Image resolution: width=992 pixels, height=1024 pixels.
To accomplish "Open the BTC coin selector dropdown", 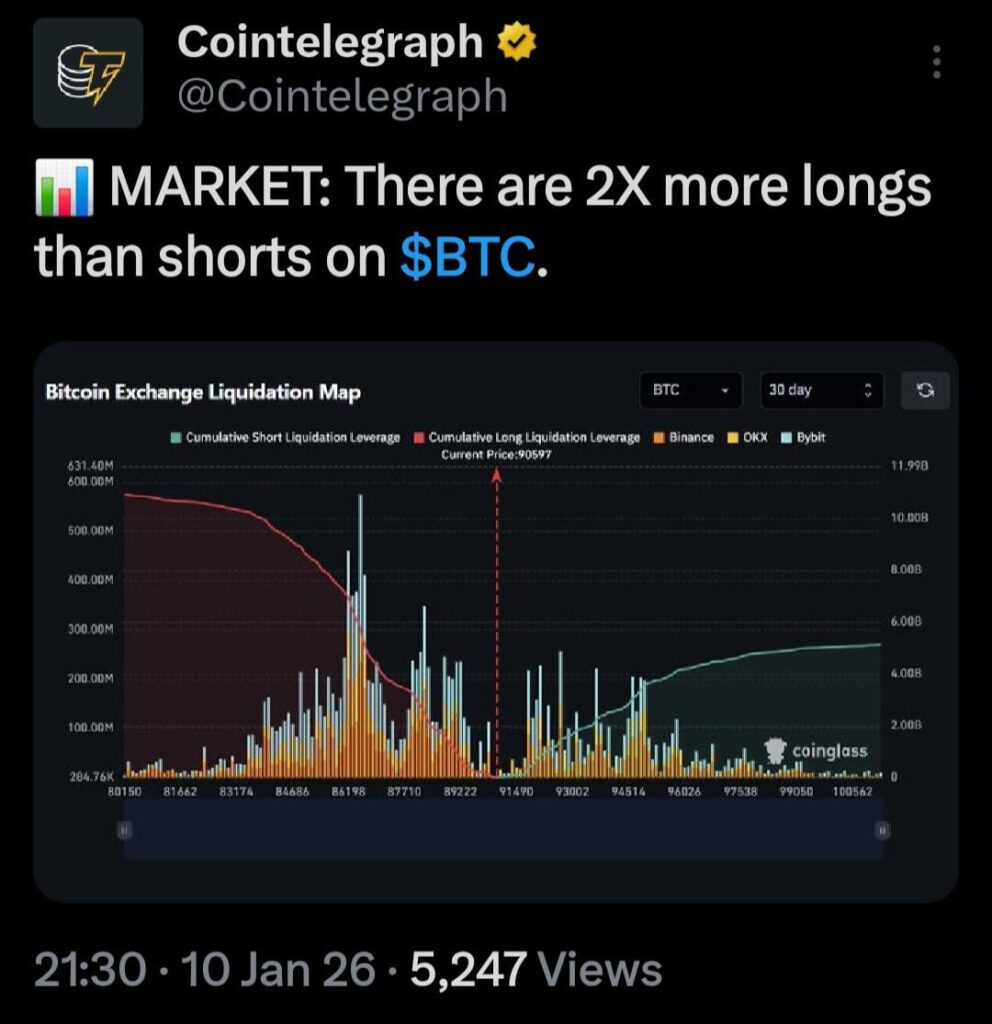I will click(x=690, y=391).
